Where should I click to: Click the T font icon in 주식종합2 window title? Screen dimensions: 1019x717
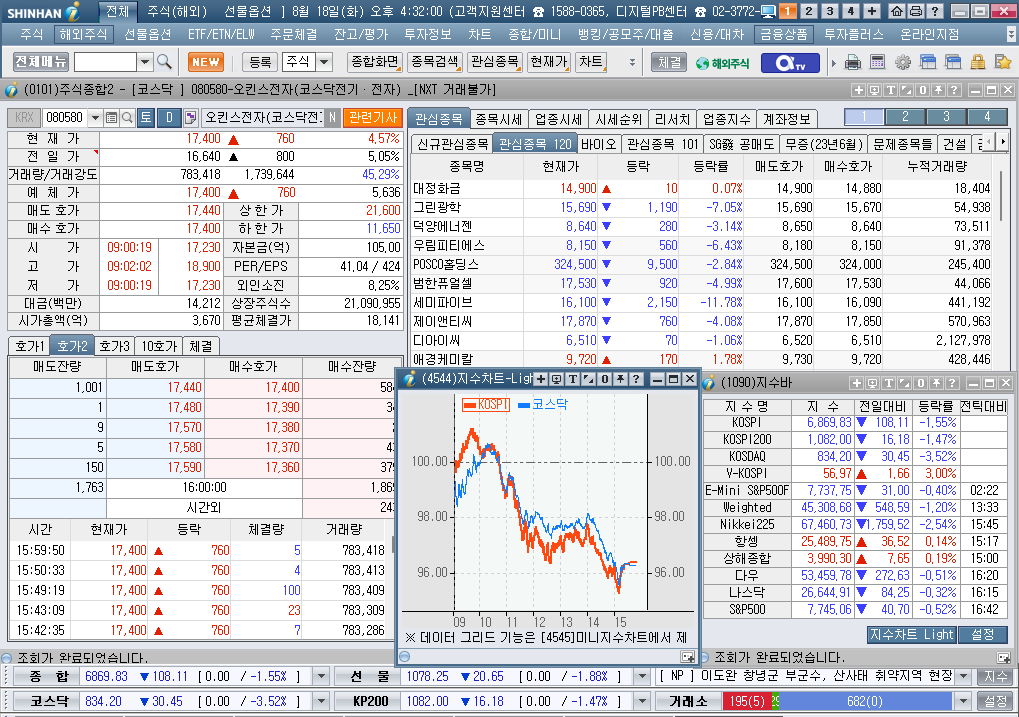pos(890,90)
